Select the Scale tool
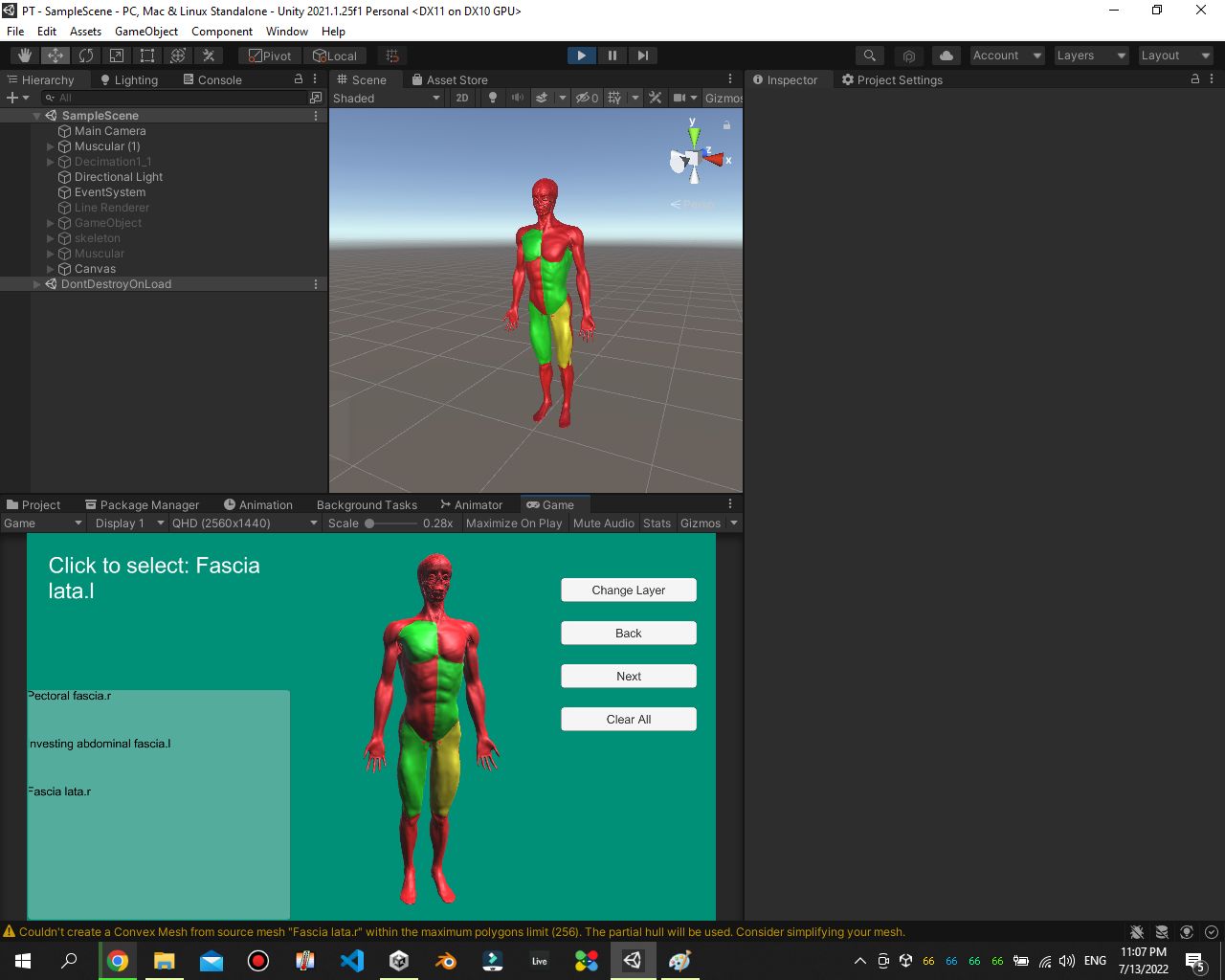The image size is (1225, 980). coord(117,56)
